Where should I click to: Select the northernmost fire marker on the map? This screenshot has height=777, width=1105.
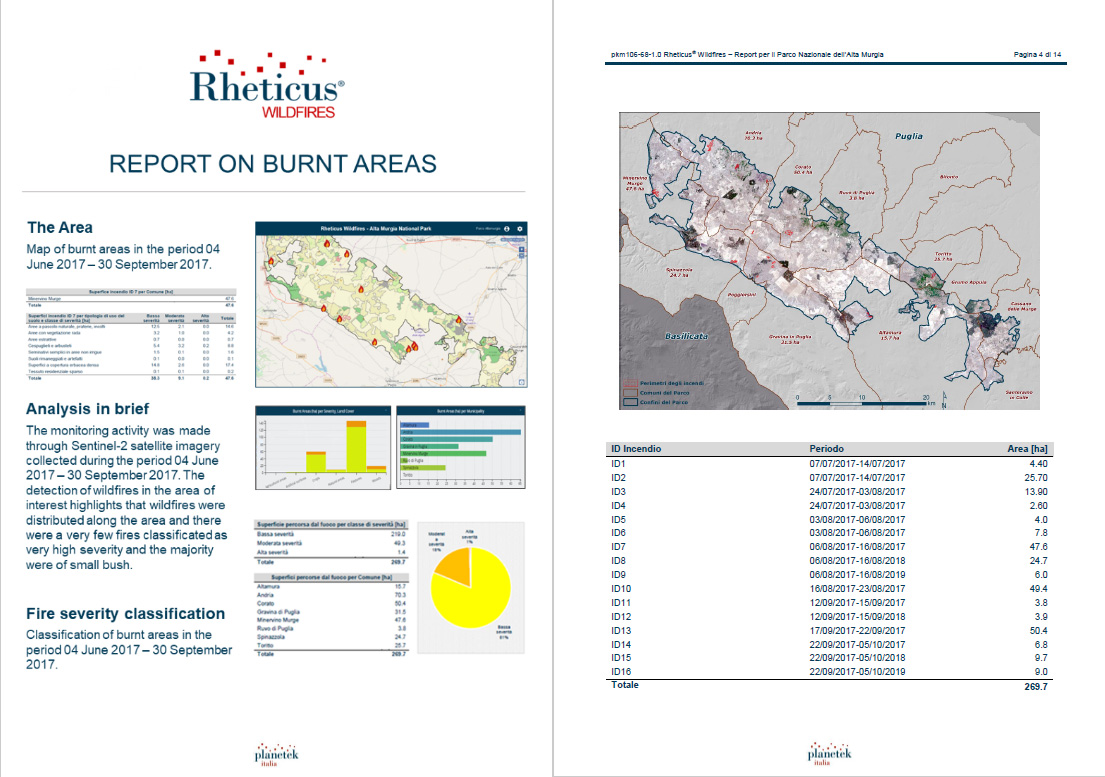[x=327, y=244]
